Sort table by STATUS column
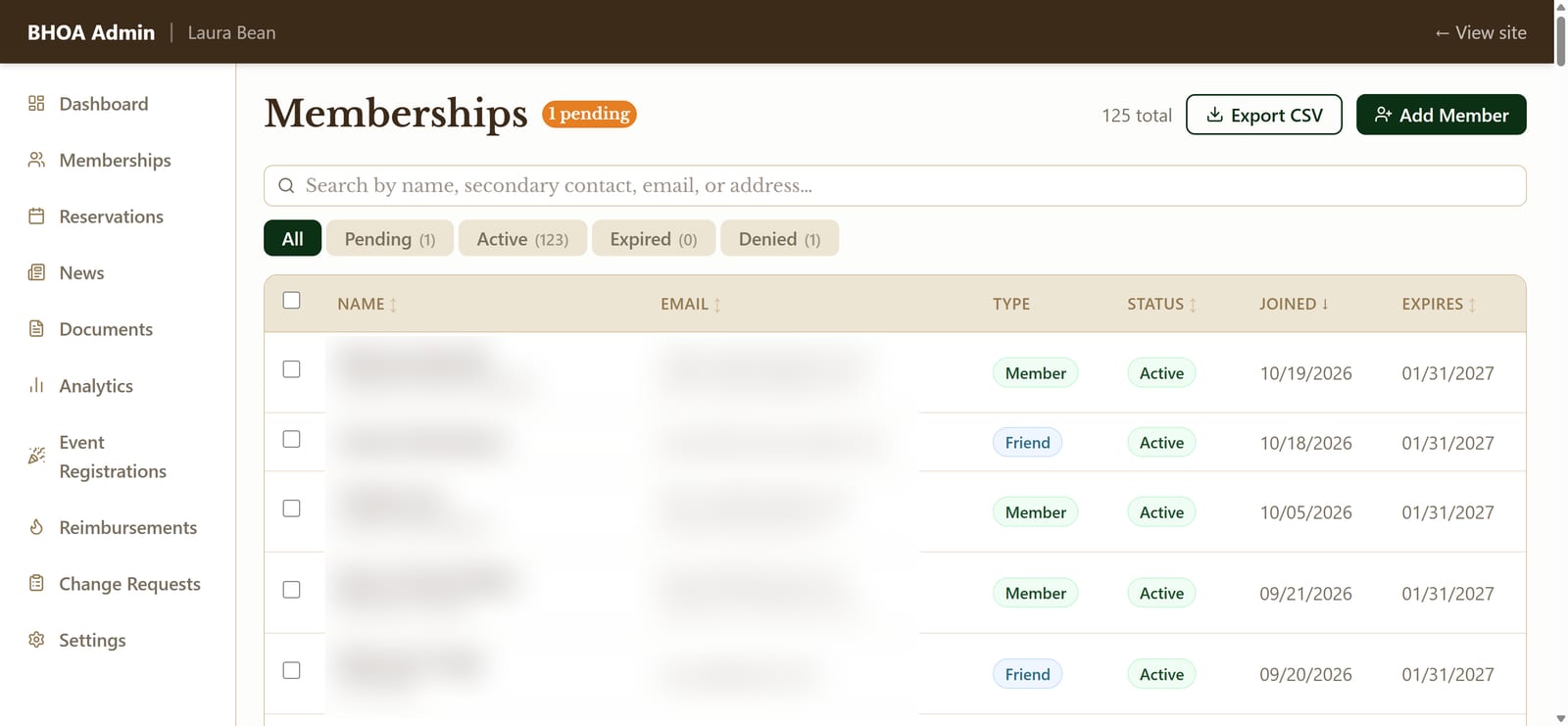The width and height of the screenshot is (1568, 726). 1162,304
